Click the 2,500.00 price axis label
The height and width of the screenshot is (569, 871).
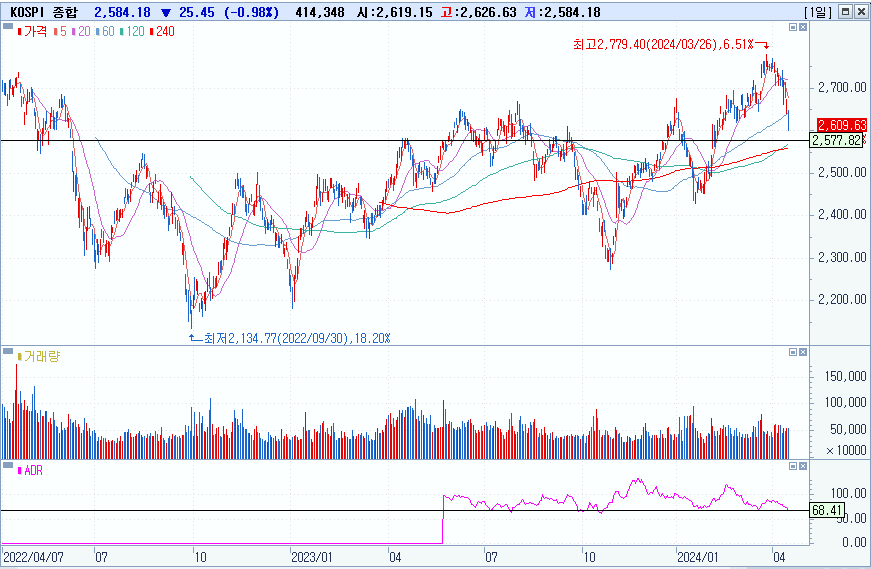click(x=842, y=172)
